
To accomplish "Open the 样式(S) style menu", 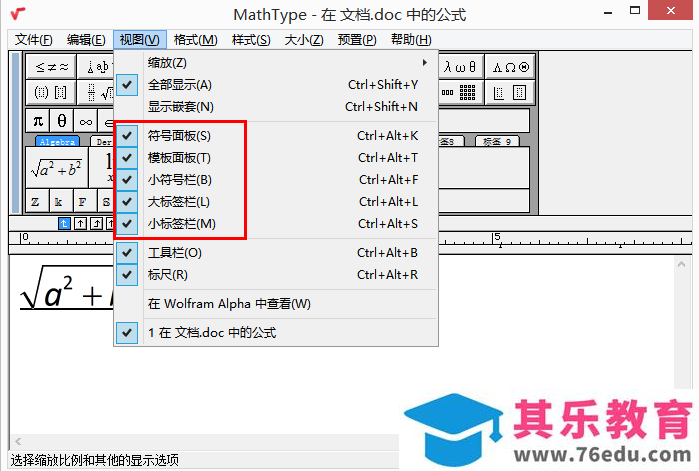I will tap(251, 40).
